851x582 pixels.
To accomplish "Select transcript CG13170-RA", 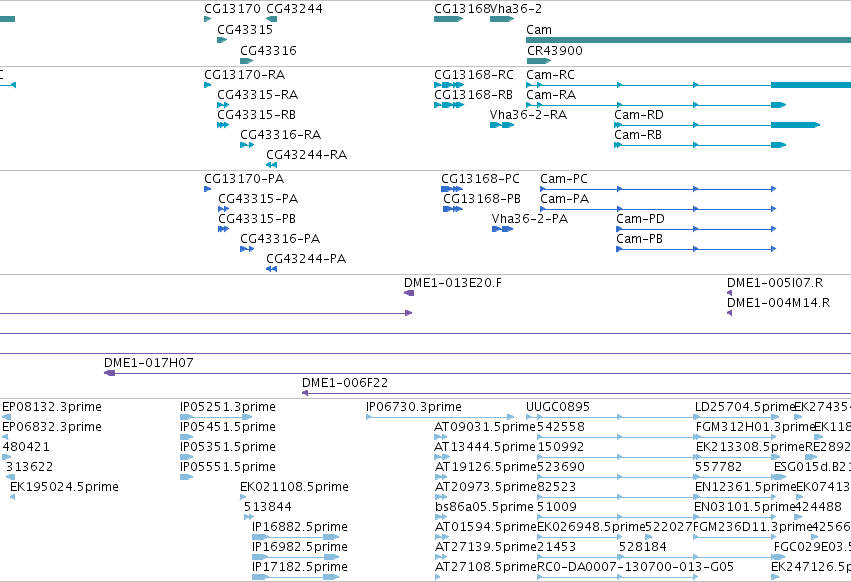I will coord(244,74).
